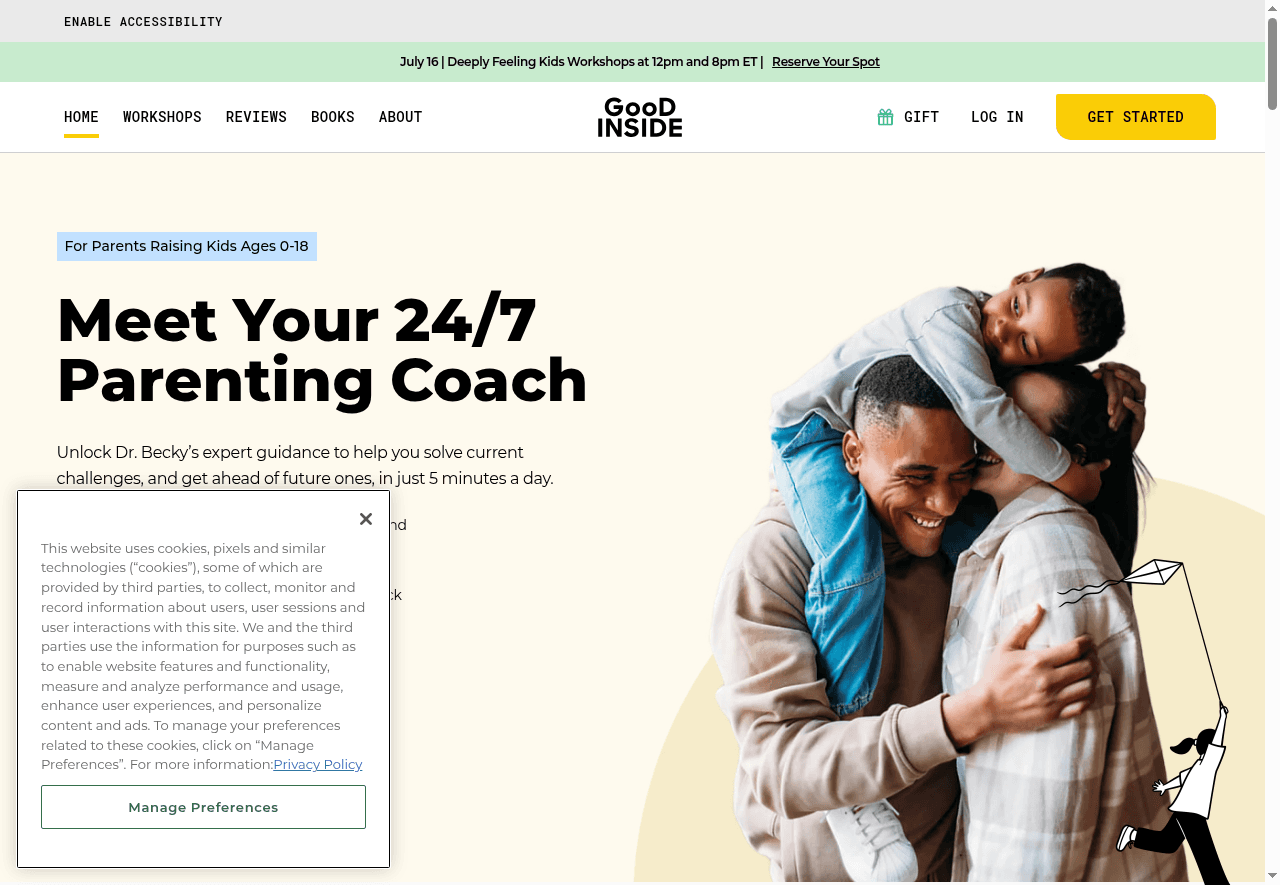Click the Good Inside logo

pos(640,117)
